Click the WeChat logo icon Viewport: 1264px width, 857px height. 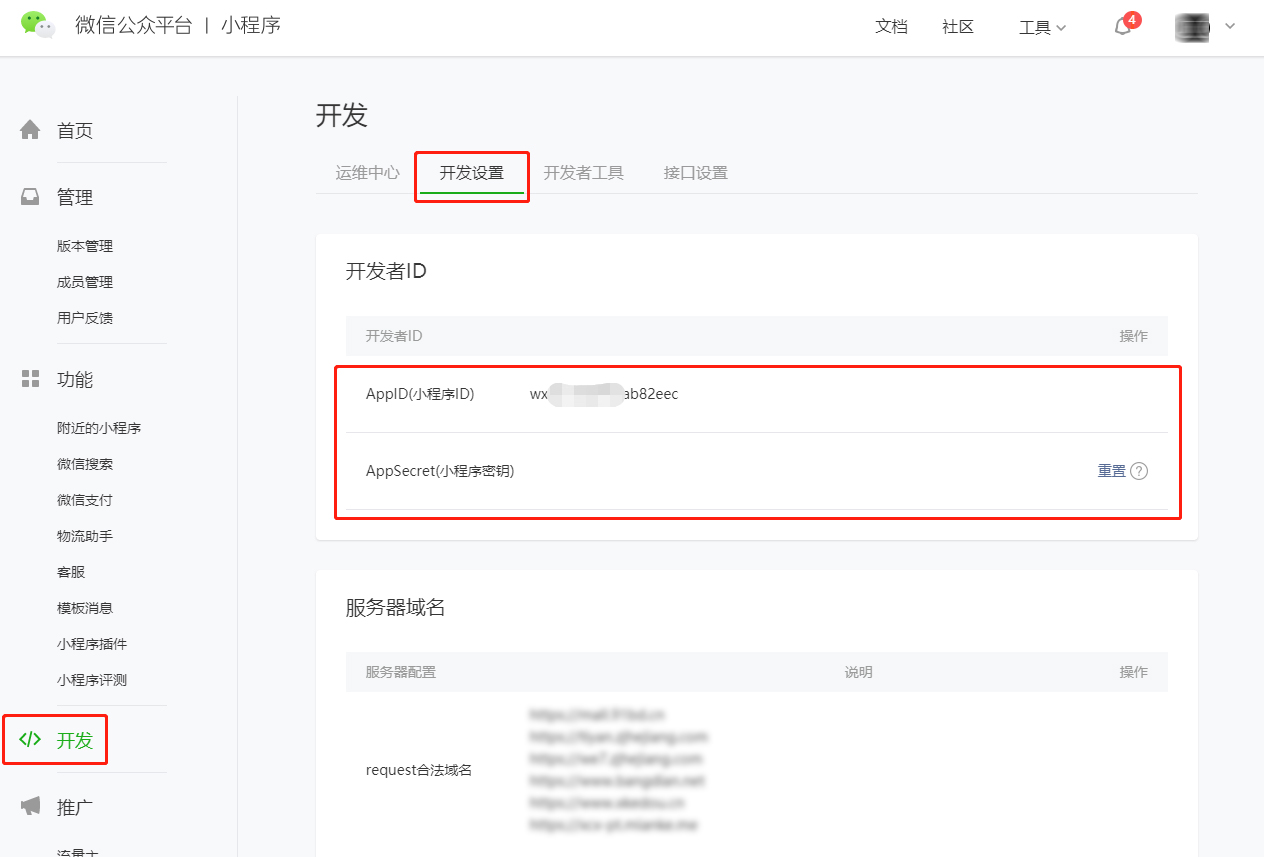tap(38, 25)
